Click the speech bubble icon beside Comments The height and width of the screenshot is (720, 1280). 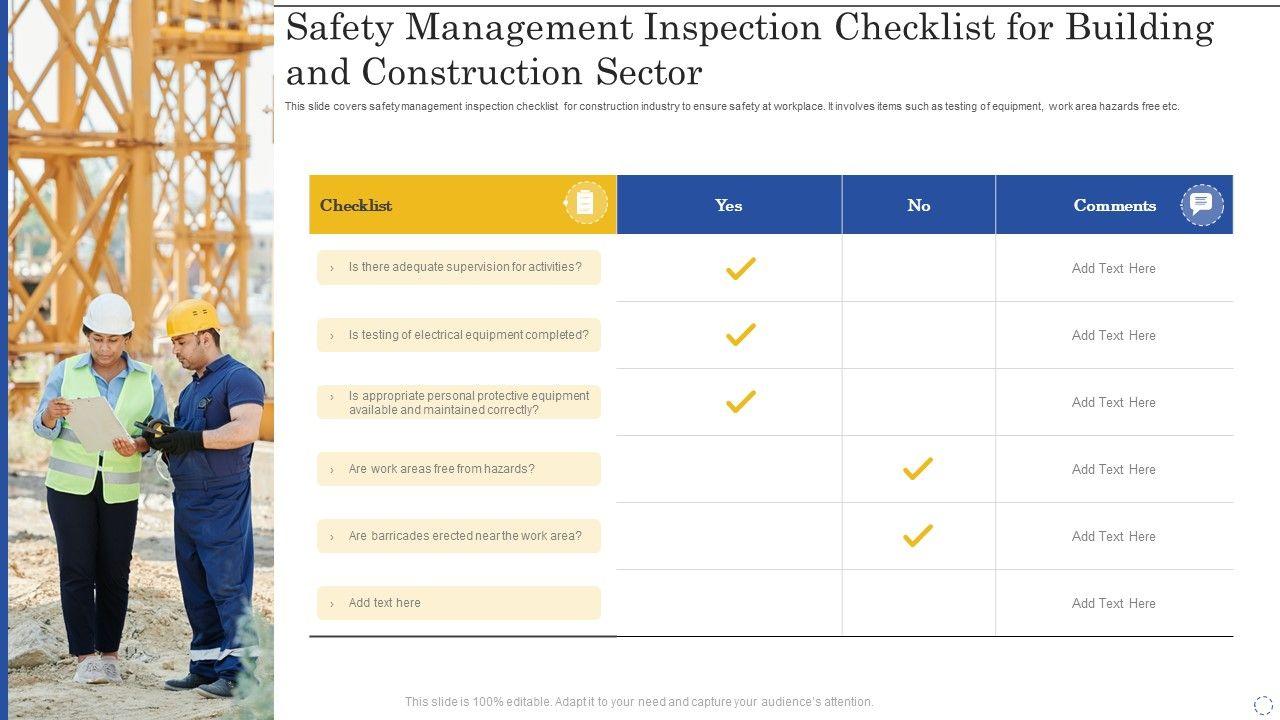[1201, 204]
